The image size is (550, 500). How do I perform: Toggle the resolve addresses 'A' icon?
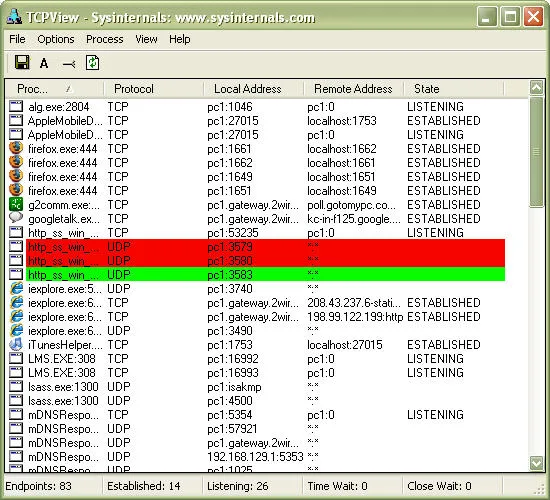[x=44, y=64]
